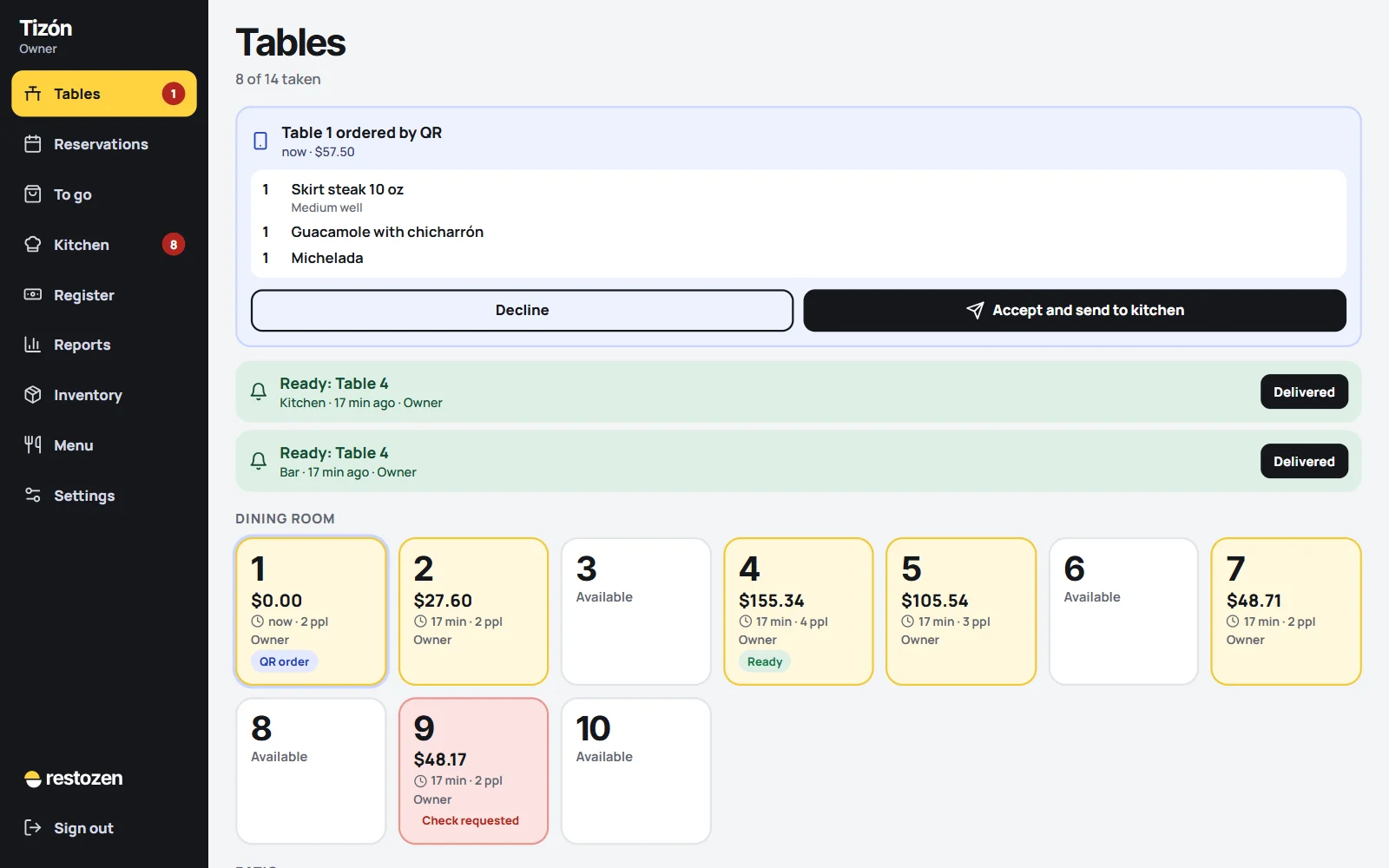This screenshot has width=1389, height=868.
Task: Click bell icon on Kitchen ready alert
Action: point(259,392)
